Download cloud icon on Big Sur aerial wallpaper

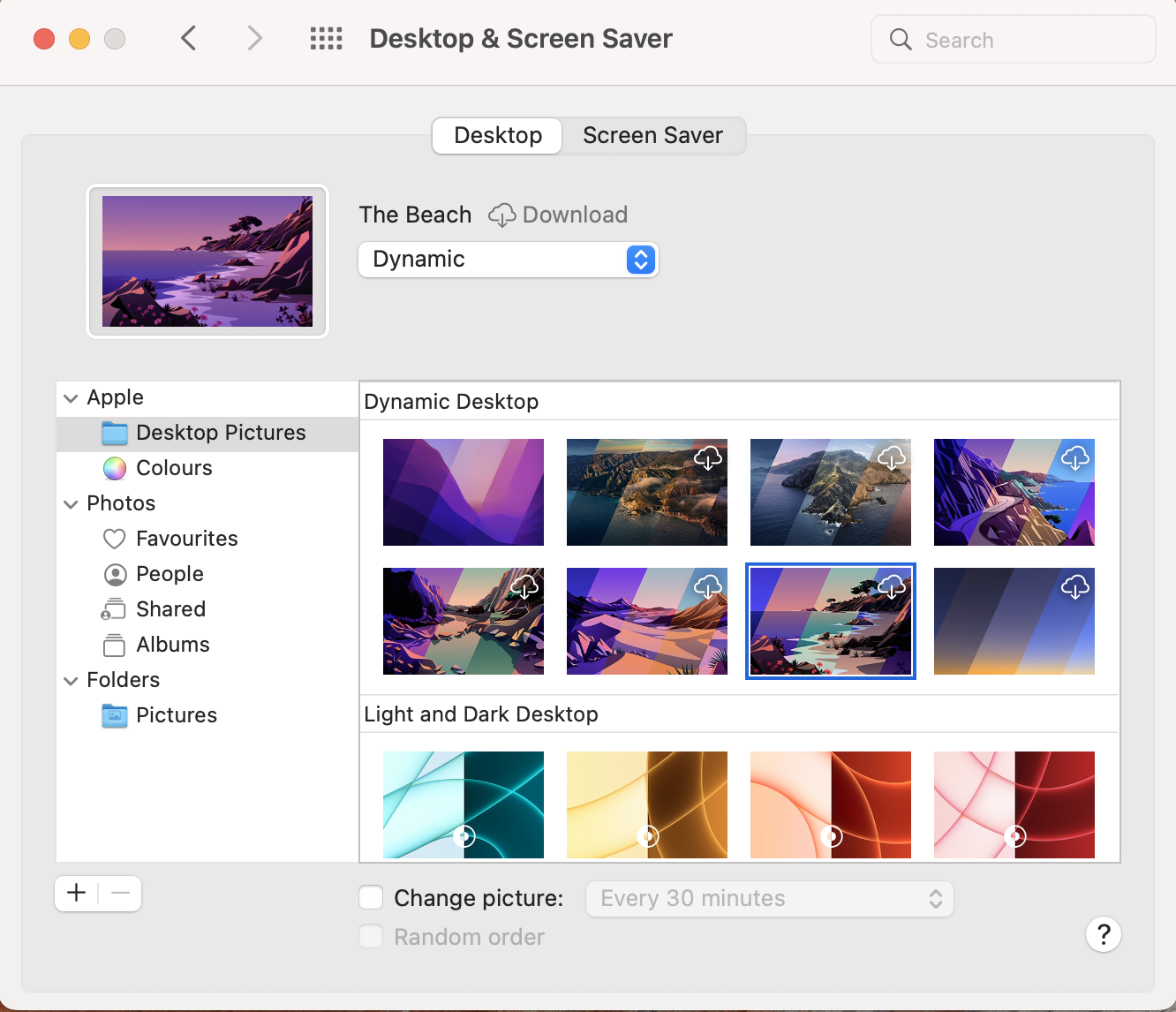pyautogui.click(x=708, y=457)
